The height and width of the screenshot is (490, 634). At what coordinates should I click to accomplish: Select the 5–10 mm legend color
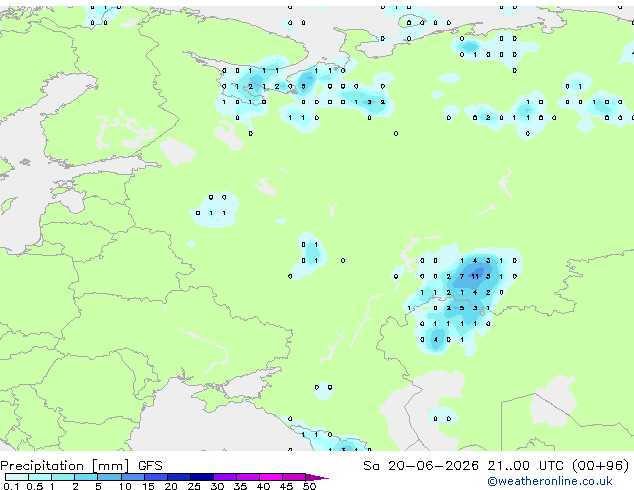pos(109,477)
